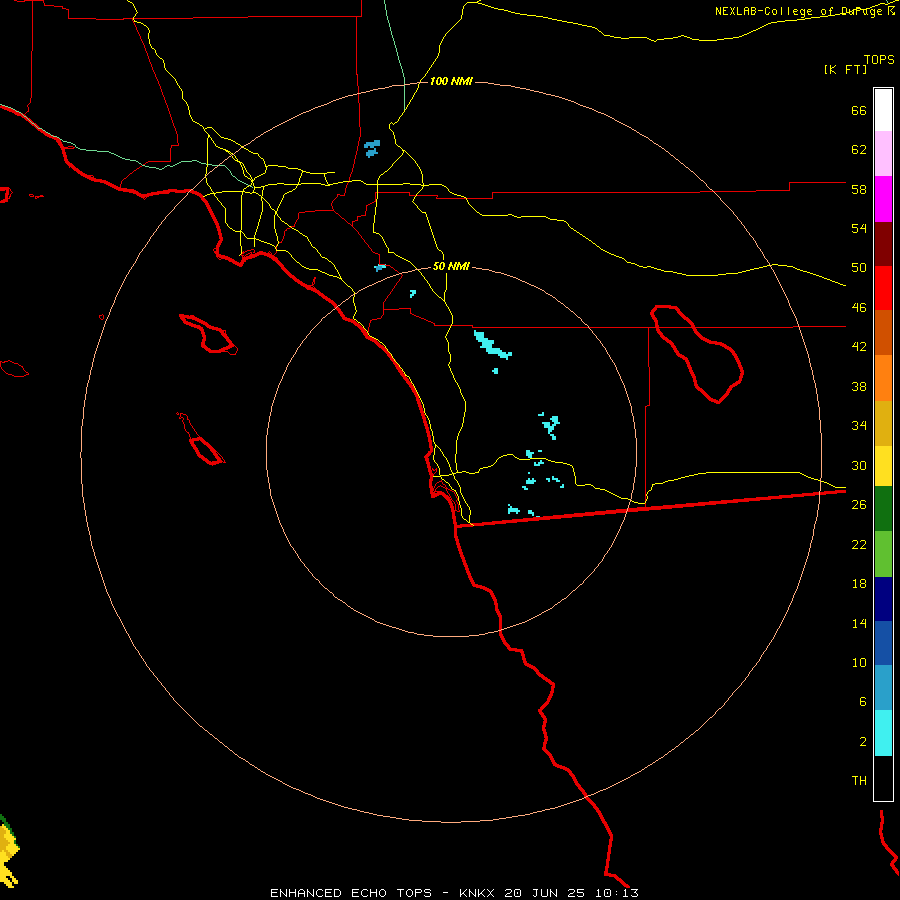
Task: Click the "2" scale label
Action: pyautogui.click(x=863, y=742)
